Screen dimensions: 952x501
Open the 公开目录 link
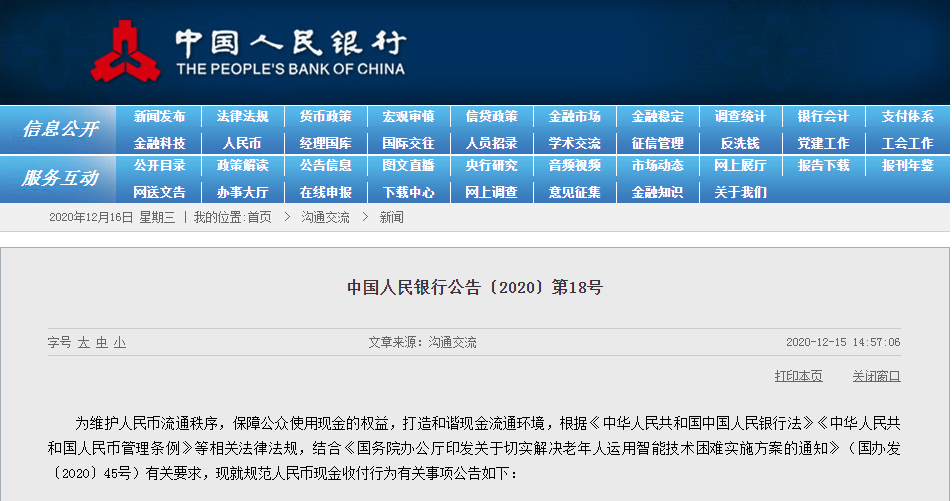point(159,165)
